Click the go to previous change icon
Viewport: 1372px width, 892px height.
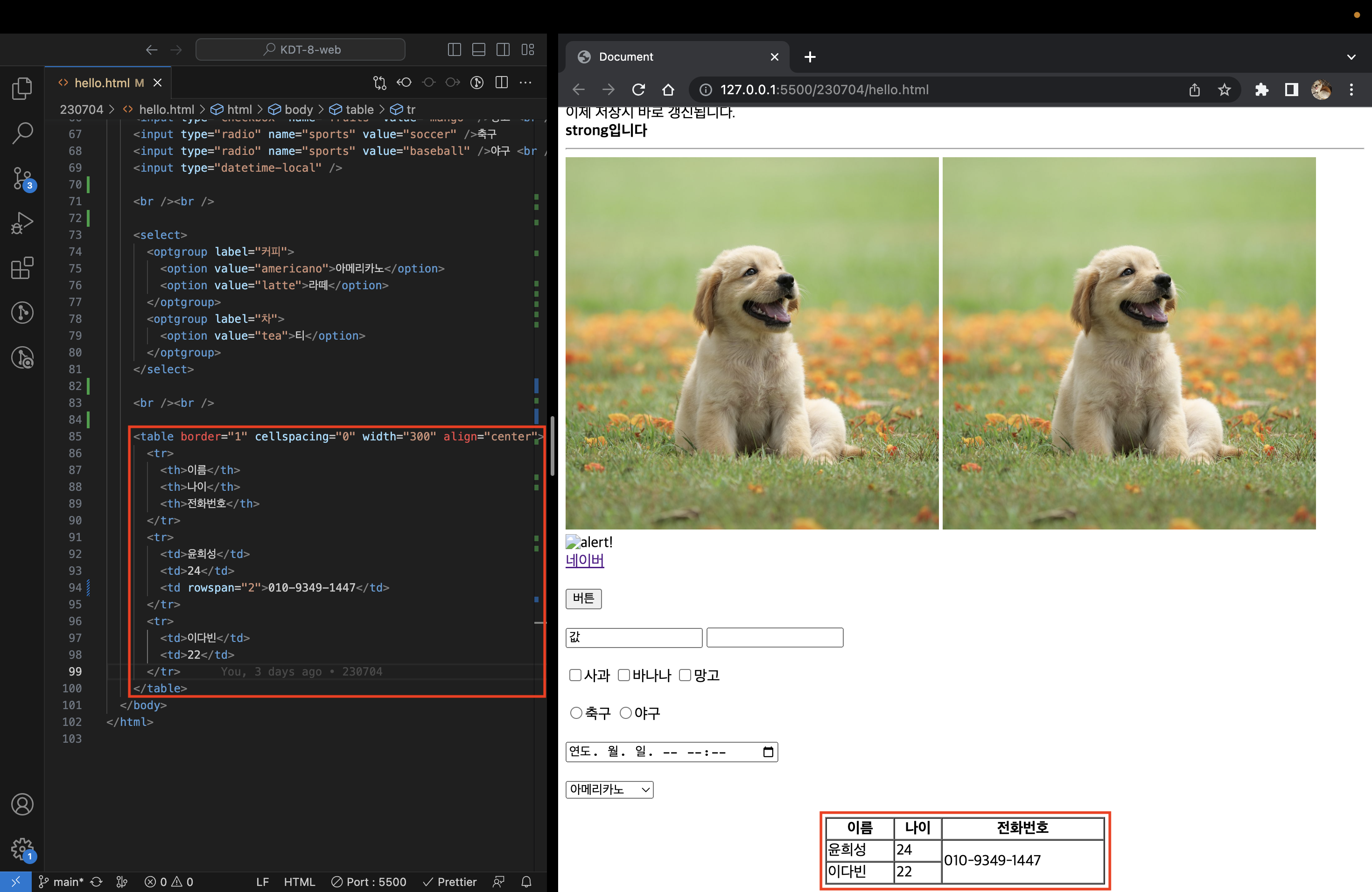point(404,83)
